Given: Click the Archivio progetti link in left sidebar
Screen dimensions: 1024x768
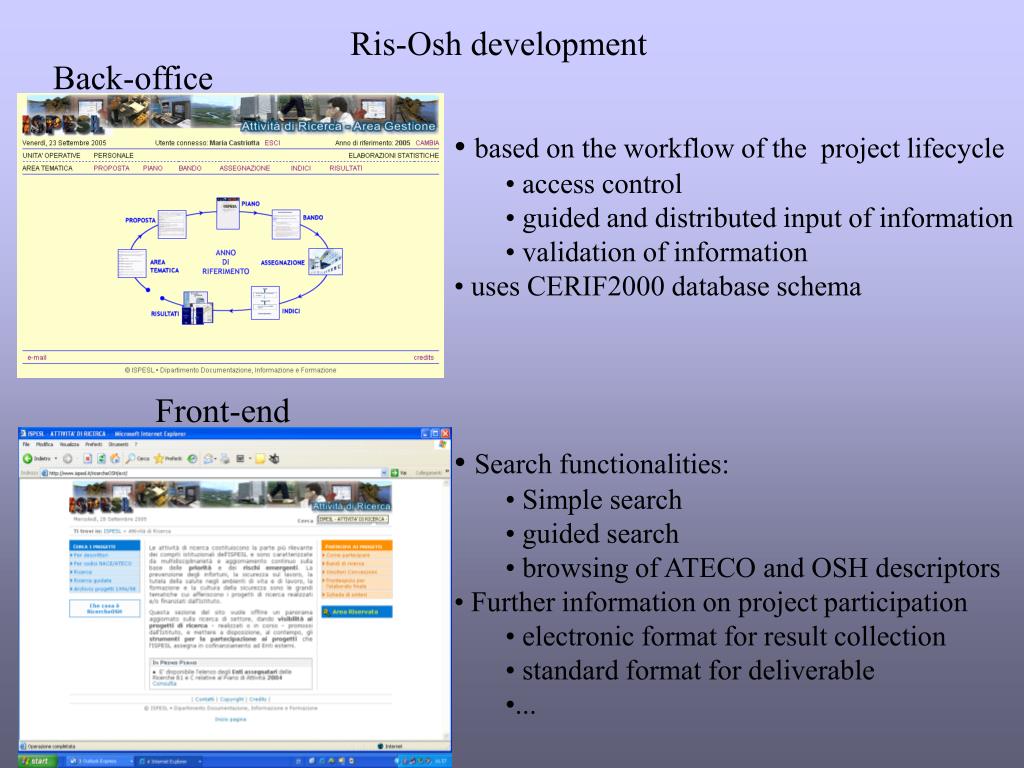Looking at the screenshot, I should 104,588.
